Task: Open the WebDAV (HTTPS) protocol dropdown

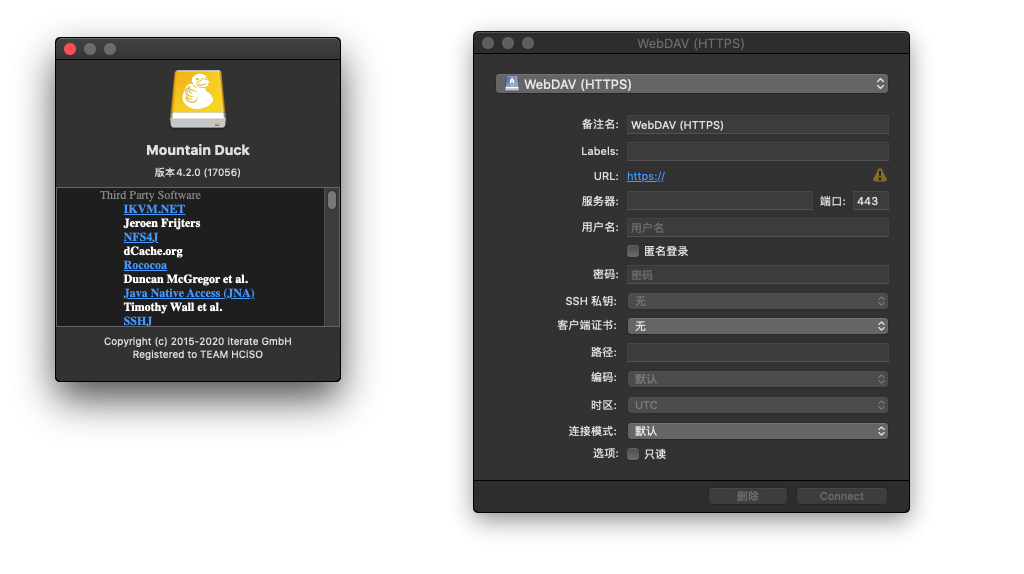Action: pyautogui.click(x=692, y=84)
